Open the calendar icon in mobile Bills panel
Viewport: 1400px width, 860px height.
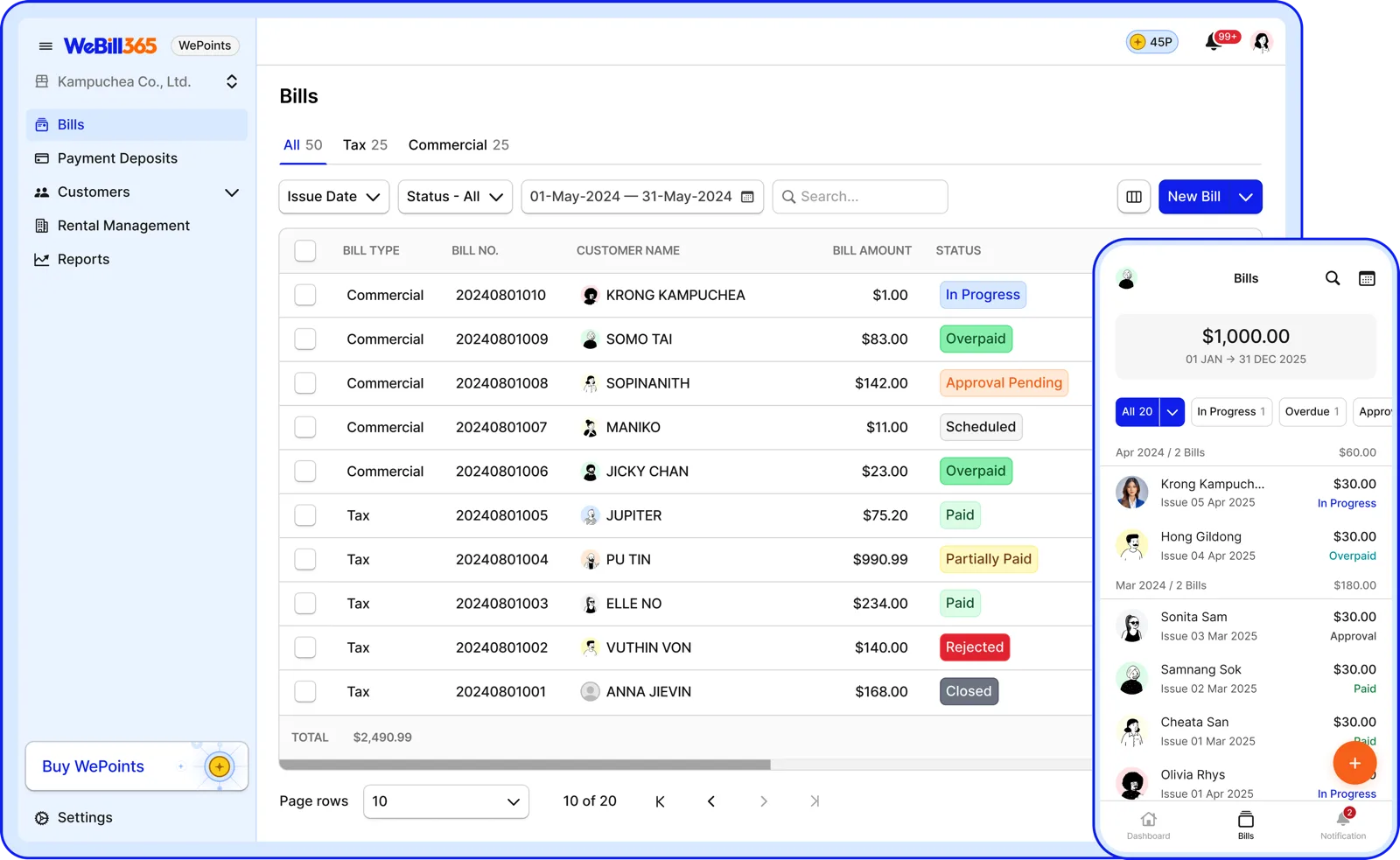[x=1367, y=278]
